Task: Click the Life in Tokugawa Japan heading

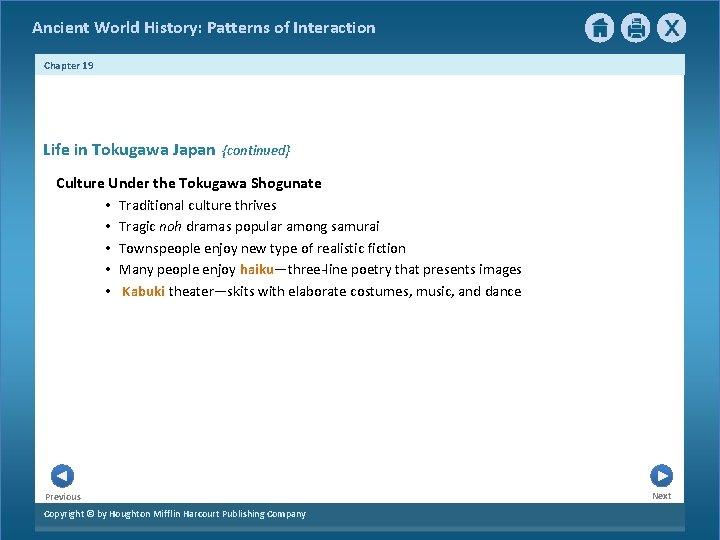Action: pos(129,150)
